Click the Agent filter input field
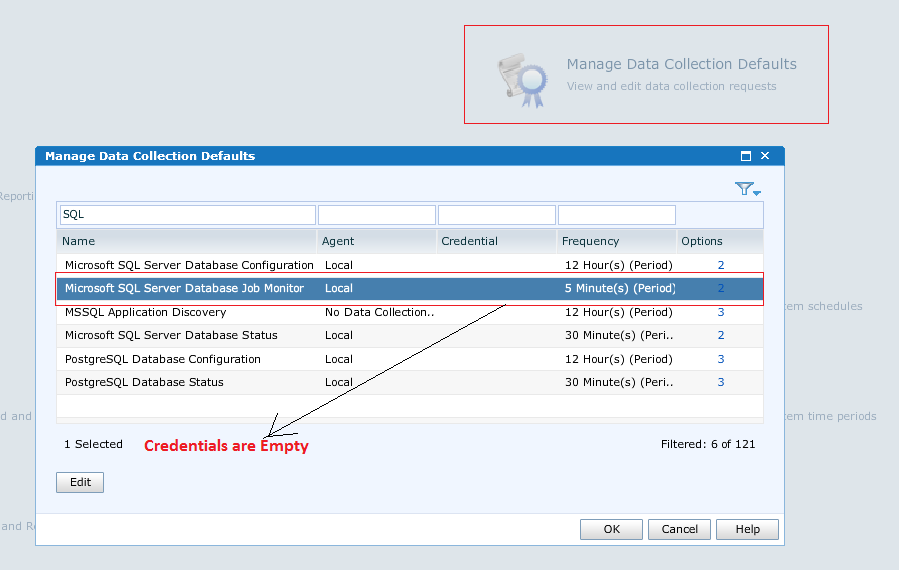899x570 pixels. (x=377, y=214)
